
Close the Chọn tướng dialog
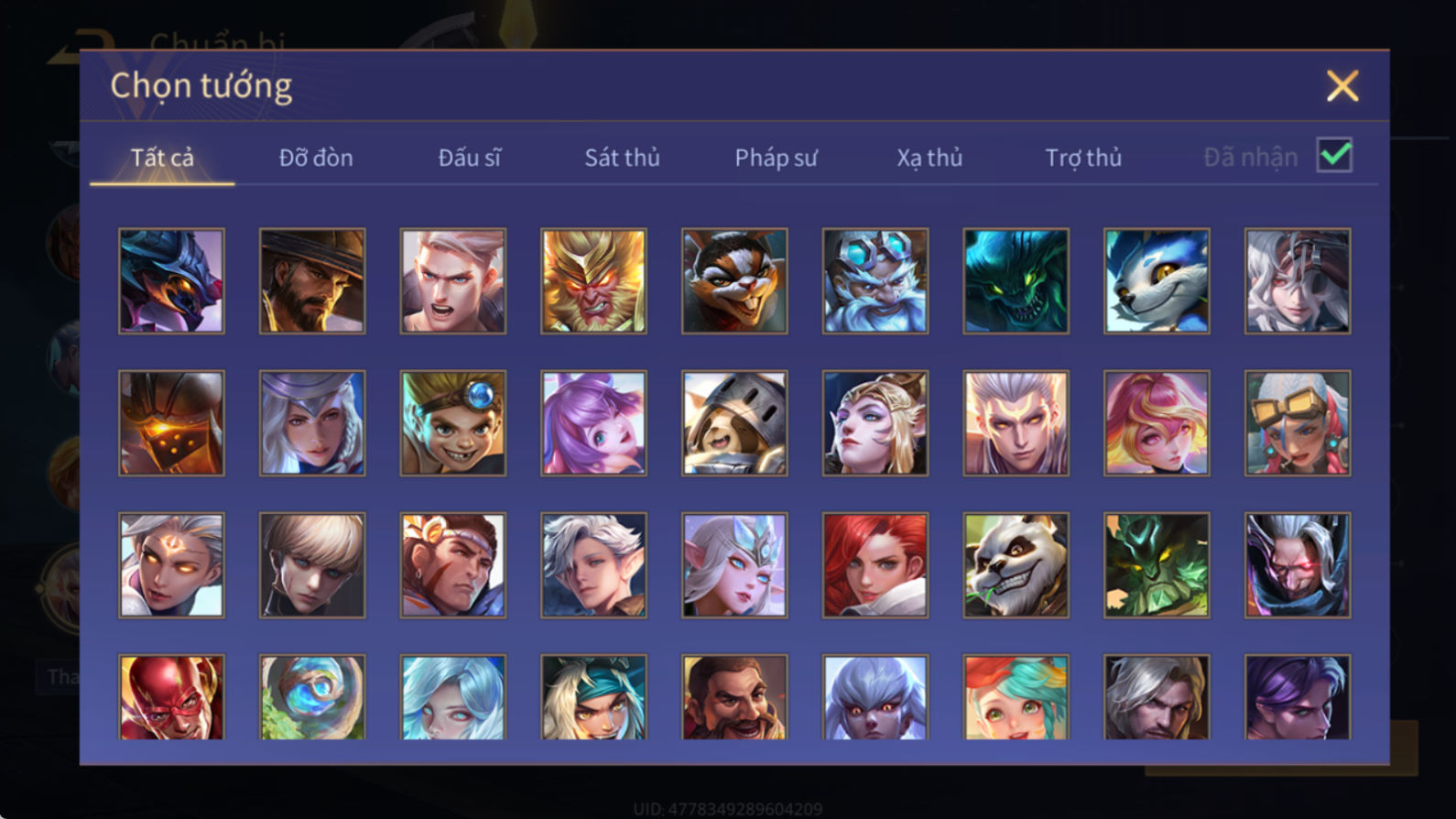tap(1342, 86)
